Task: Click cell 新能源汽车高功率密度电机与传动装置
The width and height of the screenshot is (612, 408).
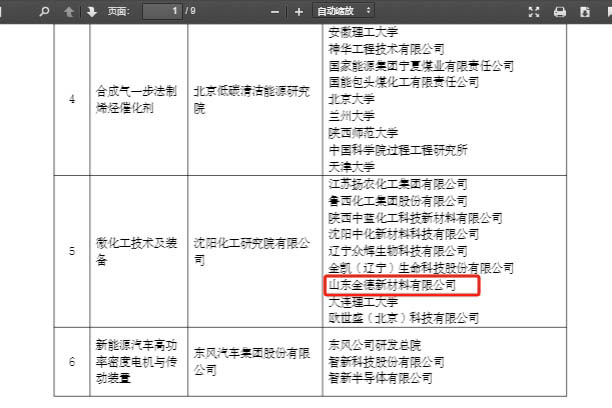Action: [x=139, y=362]
